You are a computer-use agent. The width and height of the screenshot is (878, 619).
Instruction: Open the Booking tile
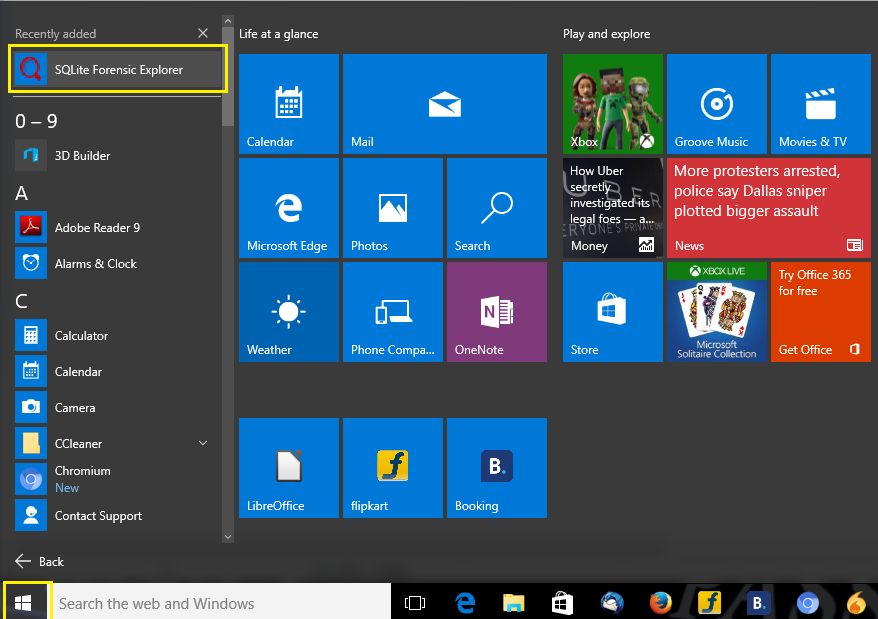(x=497, y=468)
